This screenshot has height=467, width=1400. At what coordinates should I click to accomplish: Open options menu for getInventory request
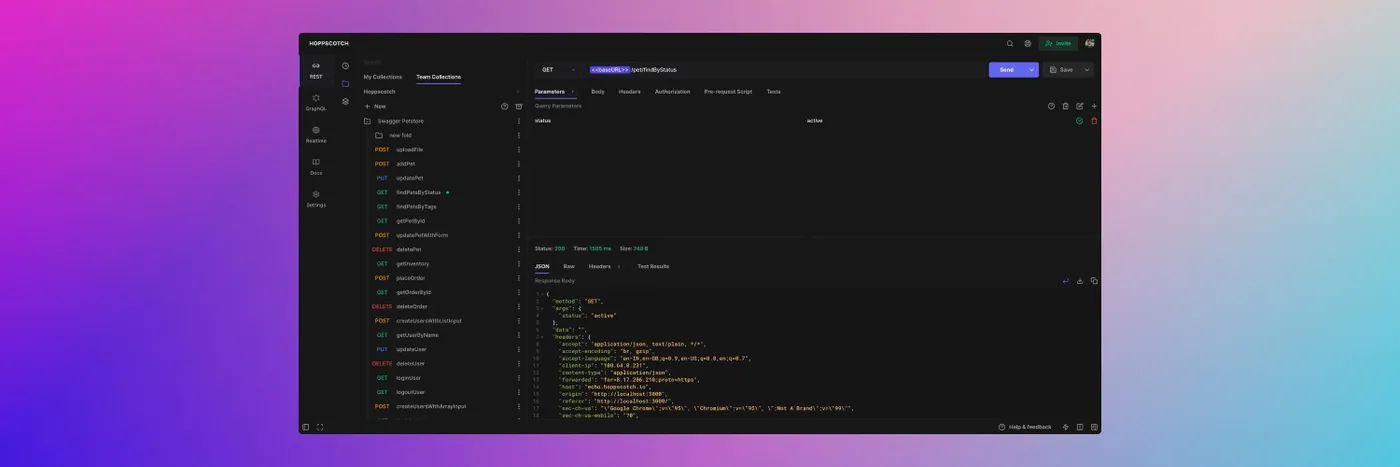[x=519, y=264]
